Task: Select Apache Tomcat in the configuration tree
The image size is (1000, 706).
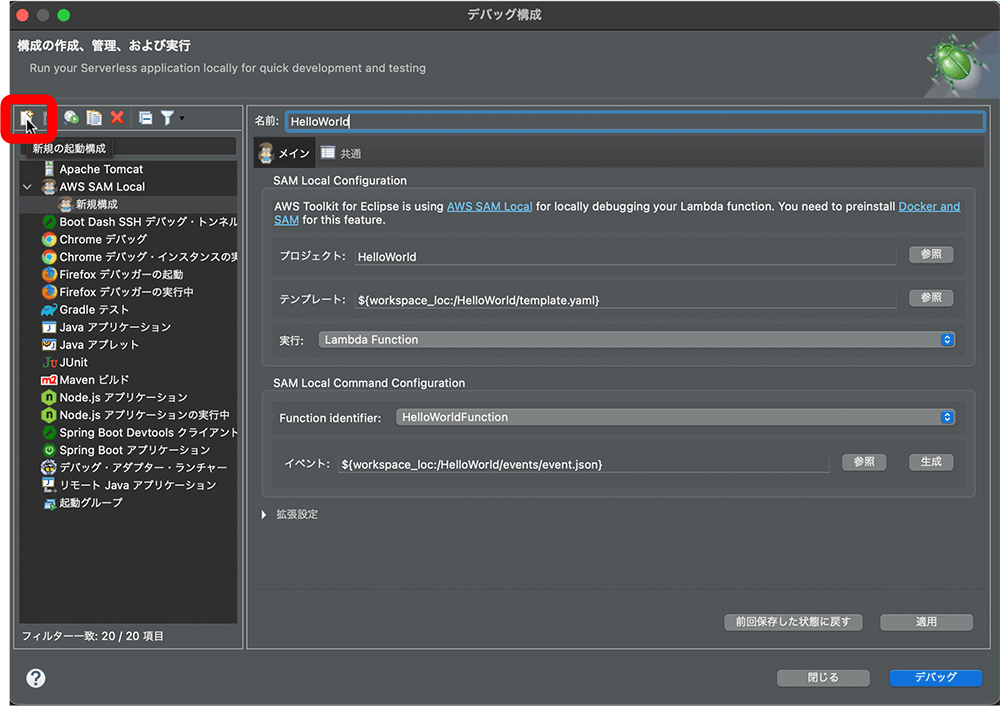Action: [100, 169]
